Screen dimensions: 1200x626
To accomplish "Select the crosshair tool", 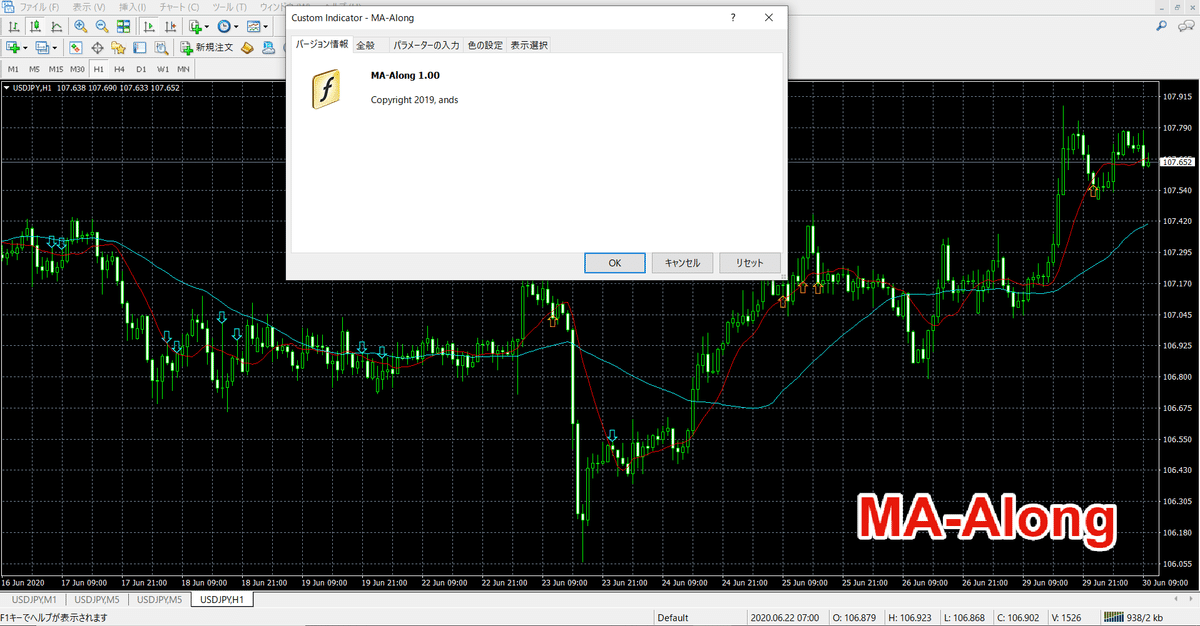I will (x=97, y=47).
